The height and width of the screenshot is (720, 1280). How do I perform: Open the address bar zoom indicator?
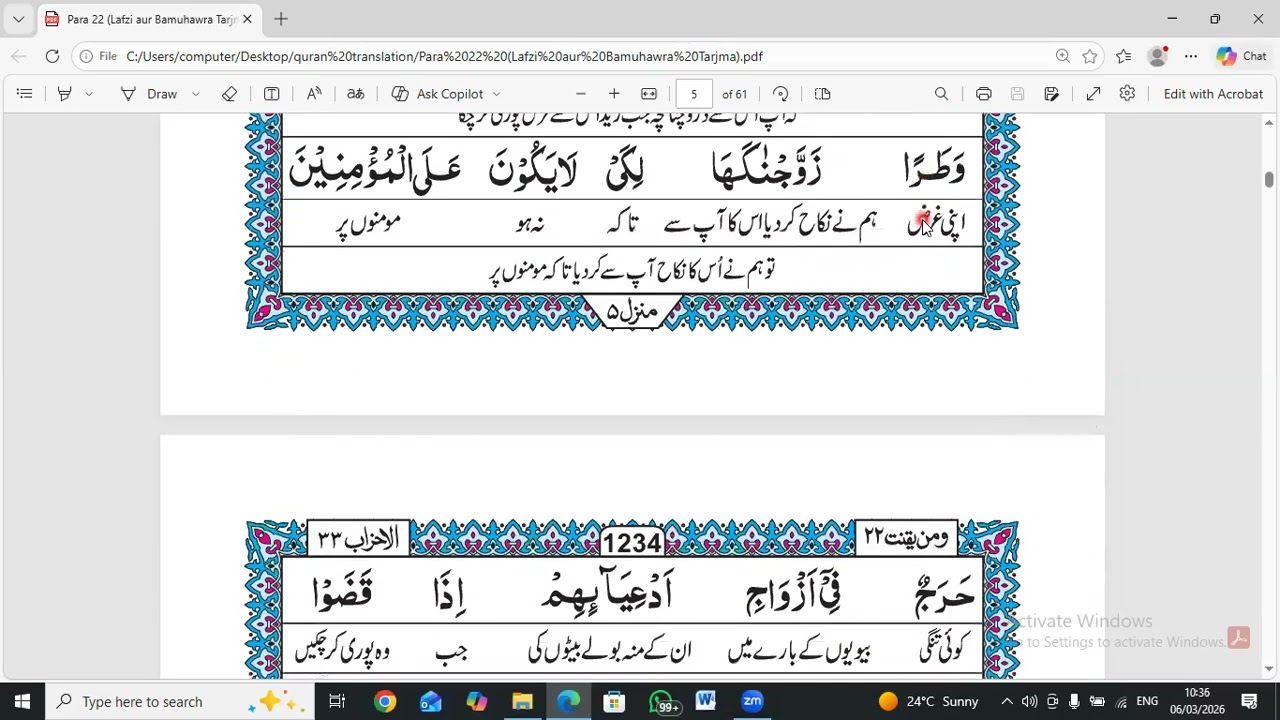click(1062, 57)
